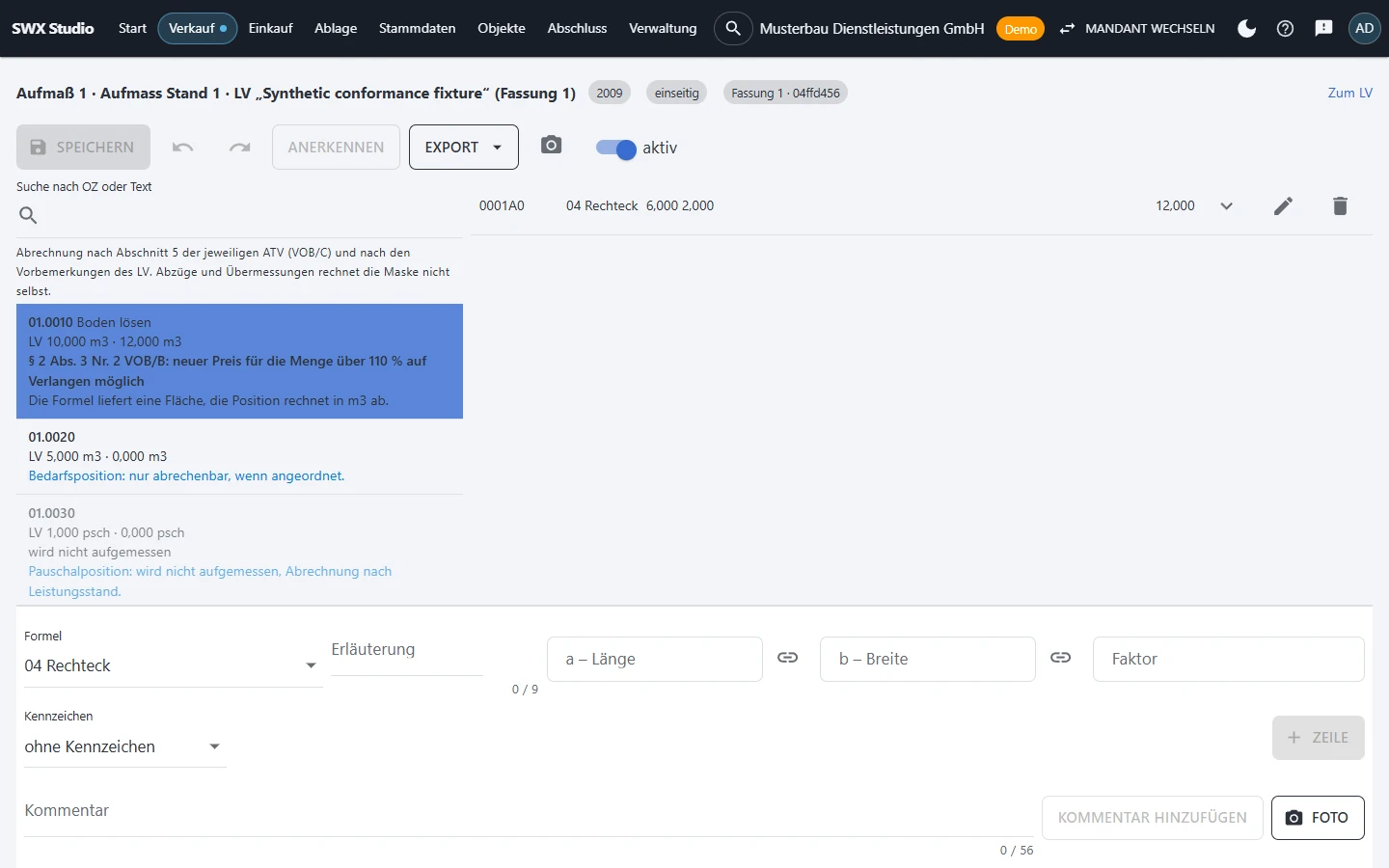
Task: Open the Kennzeichen dropdown
Action: coord(124,746)
